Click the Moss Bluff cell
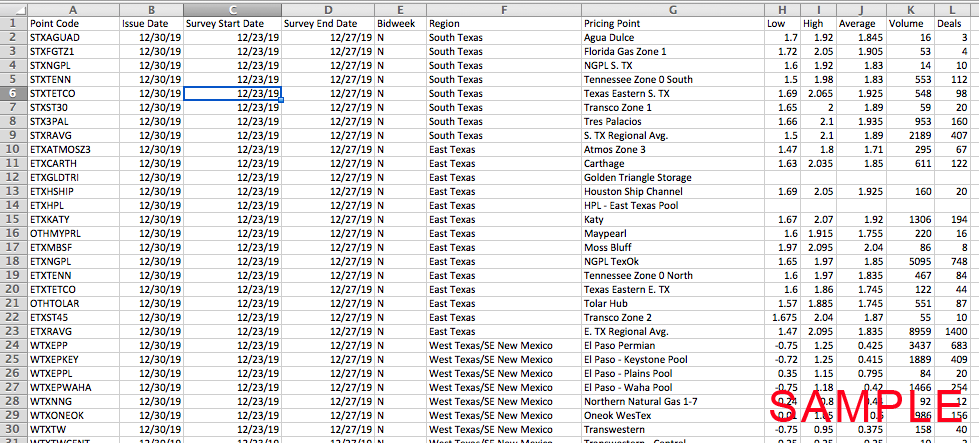 click(673, 247)
